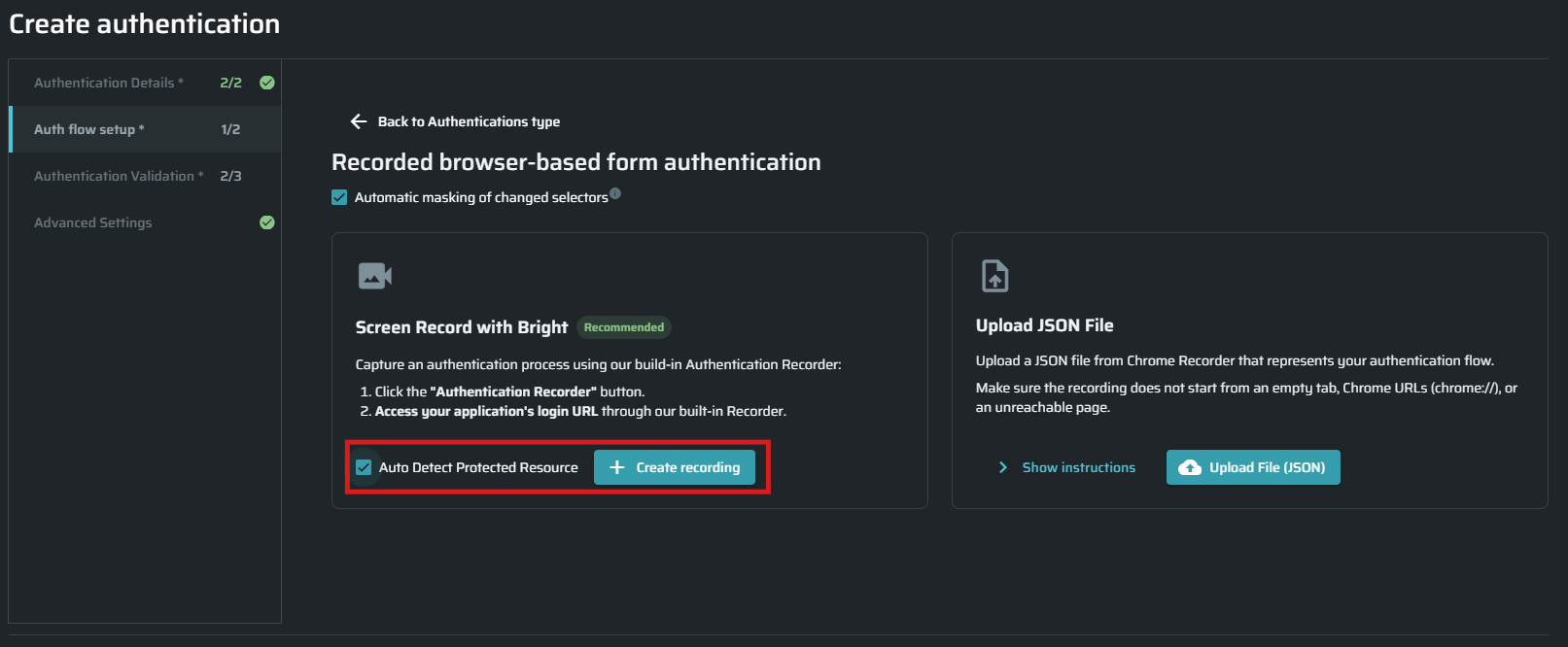The width and height of the screenshot is (1568, 647).
Task: Click the Create authentication page title
Action: (145, 23)
